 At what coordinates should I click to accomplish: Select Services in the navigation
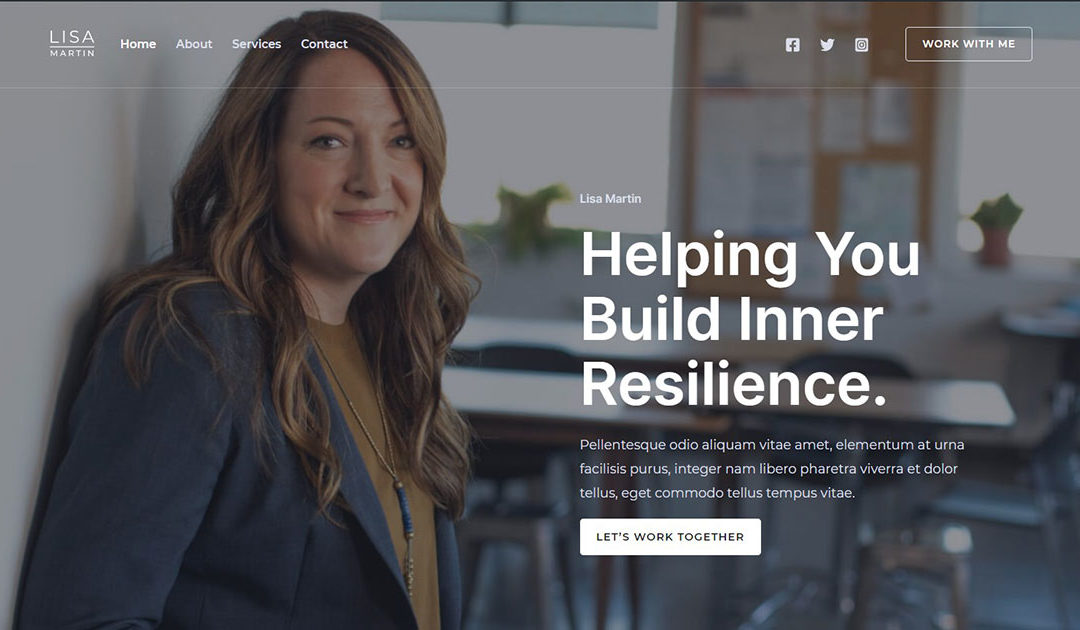tap(256, 43)
